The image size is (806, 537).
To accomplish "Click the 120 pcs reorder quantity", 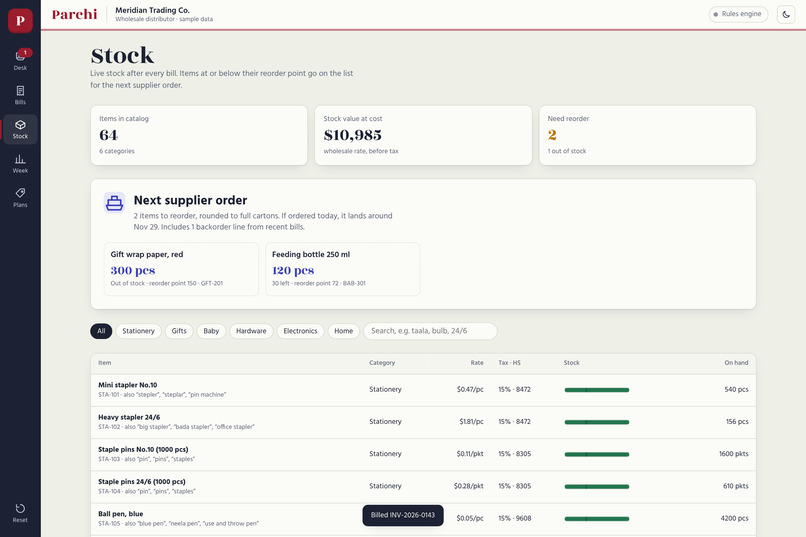I will click(293, 270).
